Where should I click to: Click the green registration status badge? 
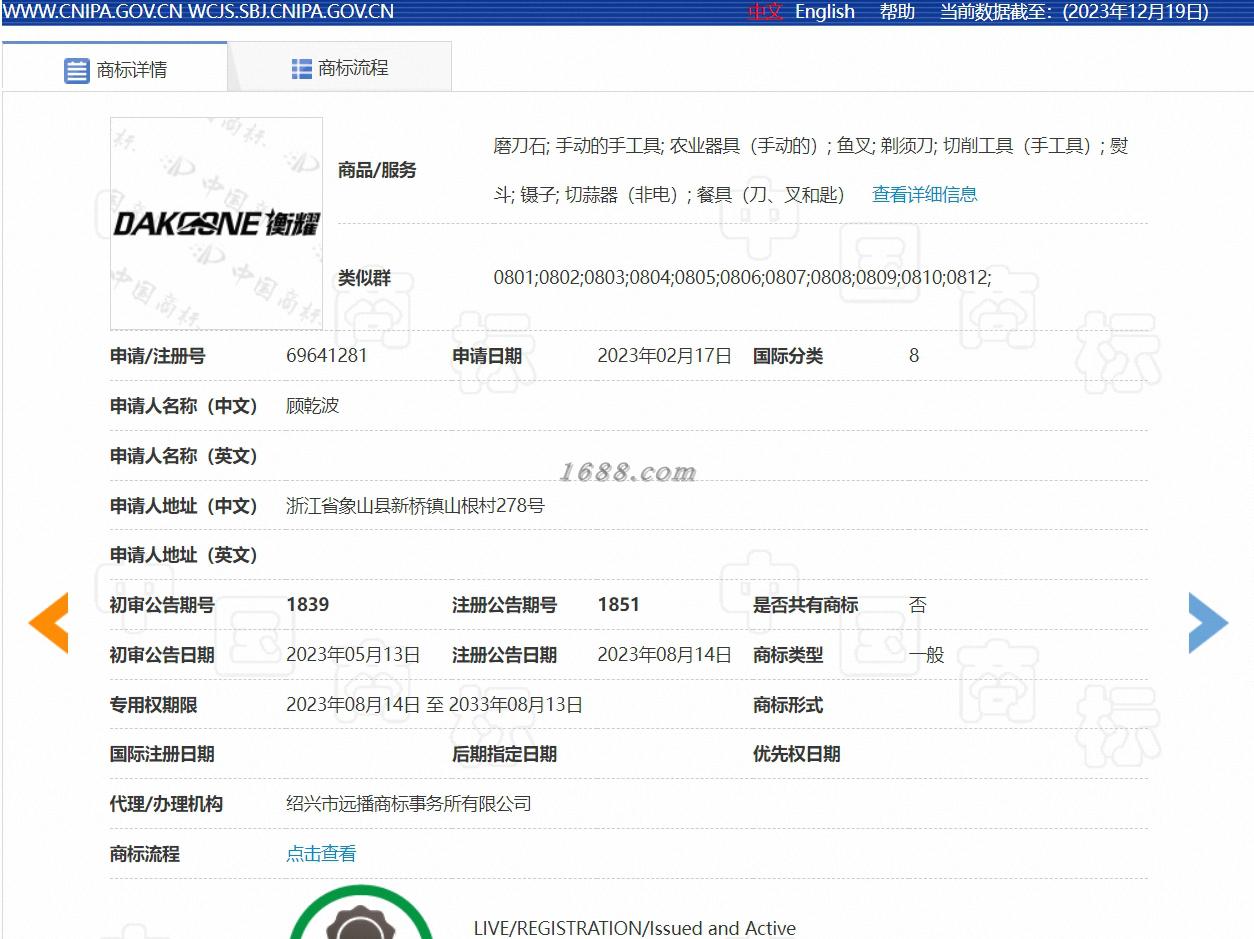pos(361,912)
